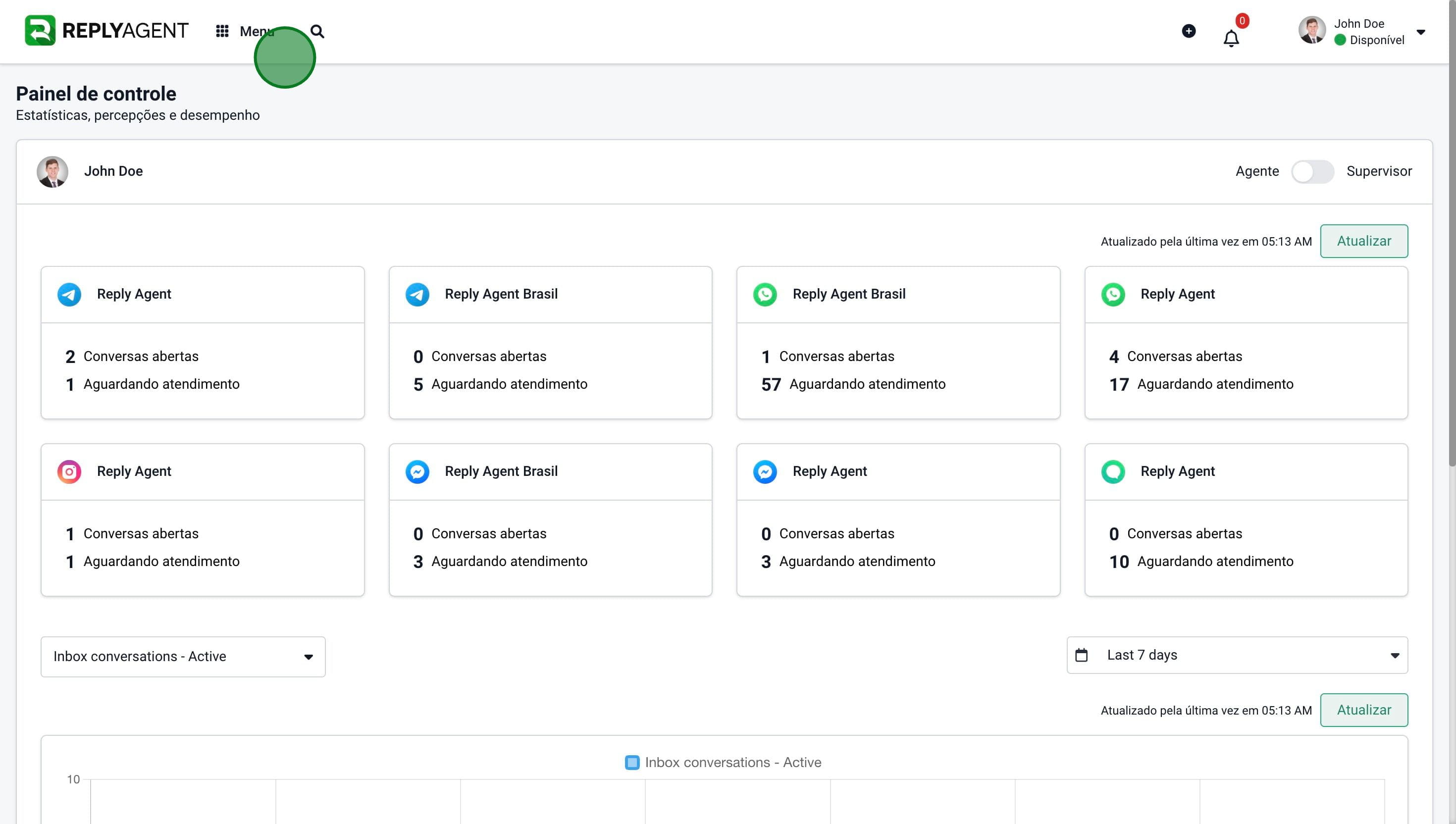Click WhatsApp Reply Agent Brasil card title
Viewport: 1456px width, 824px height.
[x=849, y=294]
